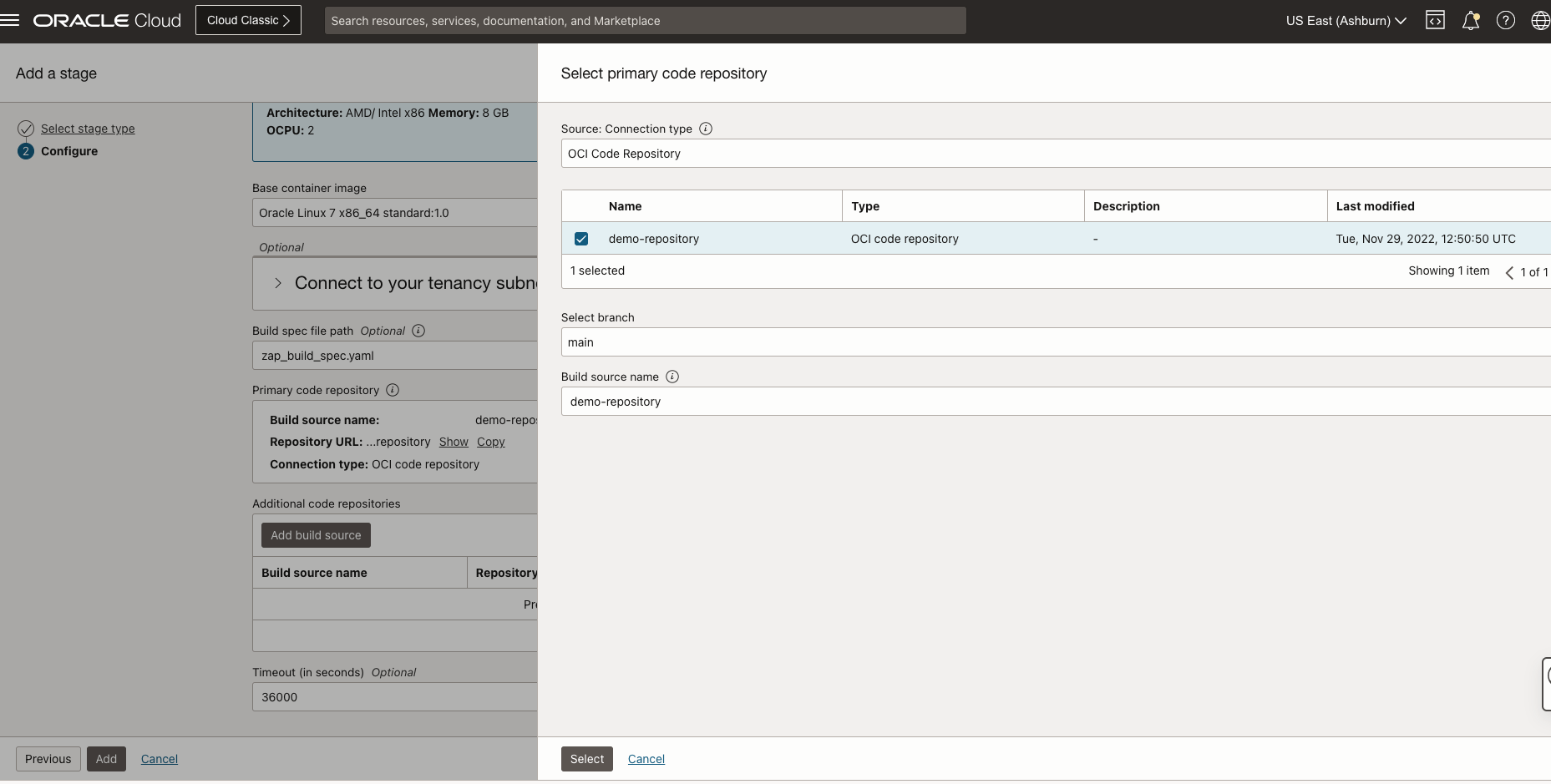Click info icon beside Build spec file path
The height and width of the screenshot is (784, 1551).
(x=418, y=331)
